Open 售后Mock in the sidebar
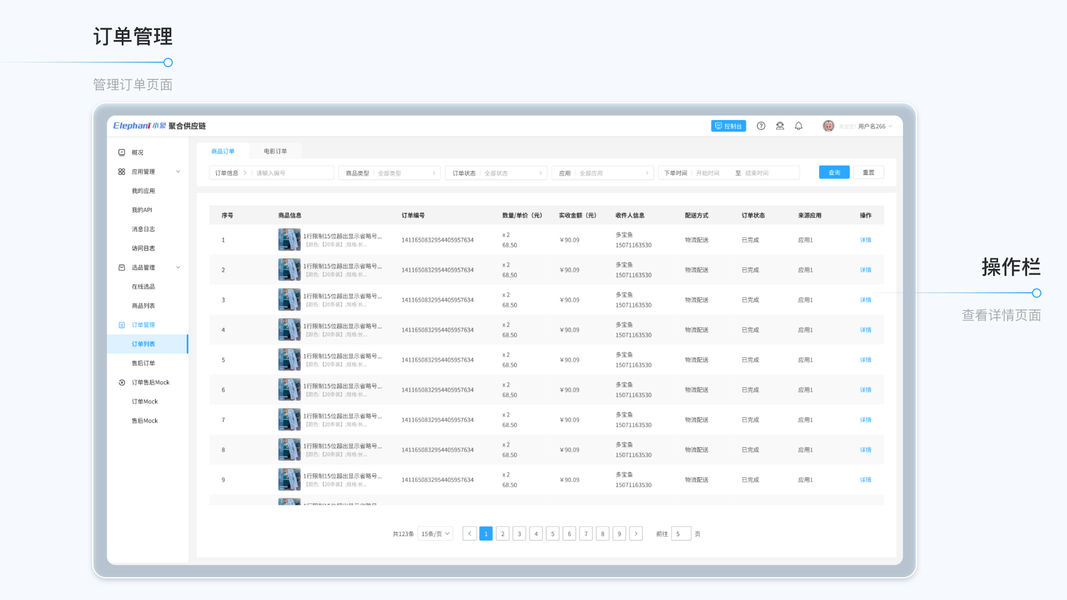Image resolution: width=1067 pixels, height=600 pixels. click(144, 420)
